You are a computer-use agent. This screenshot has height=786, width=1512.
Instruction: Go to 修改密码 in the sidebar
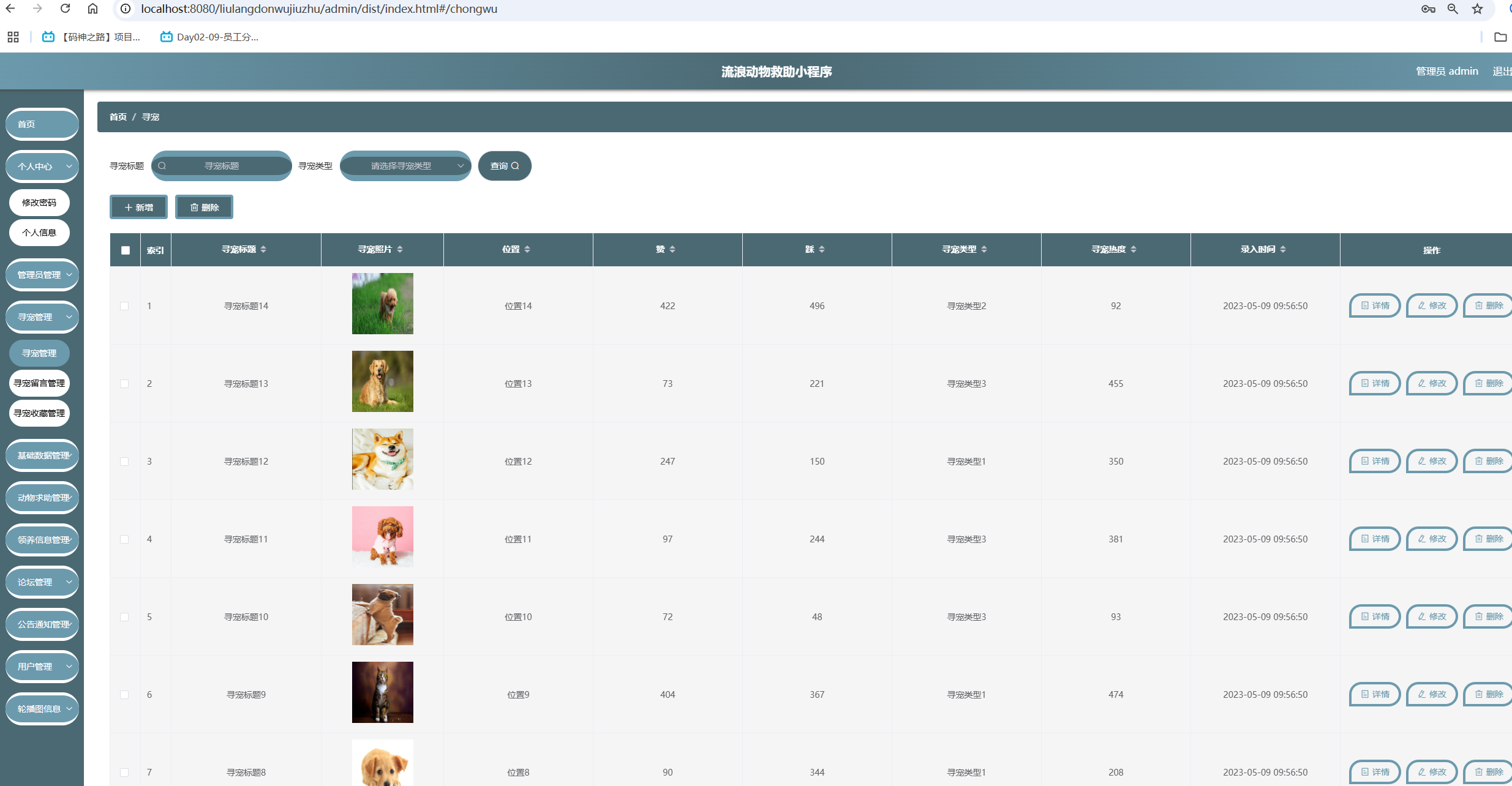(39, 203)
